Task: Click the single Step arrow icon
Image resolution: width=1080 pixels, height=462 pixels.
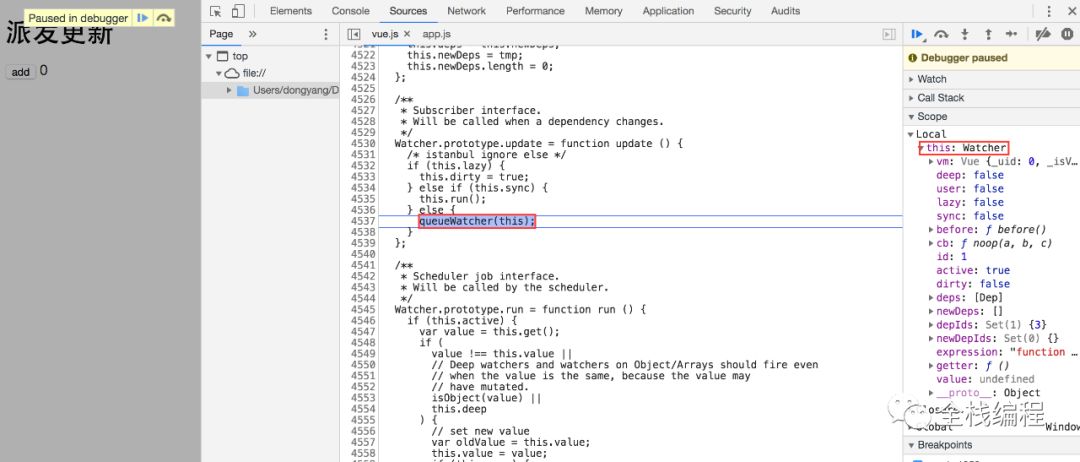Action: pyautogui.click(x=1011, y=34)
